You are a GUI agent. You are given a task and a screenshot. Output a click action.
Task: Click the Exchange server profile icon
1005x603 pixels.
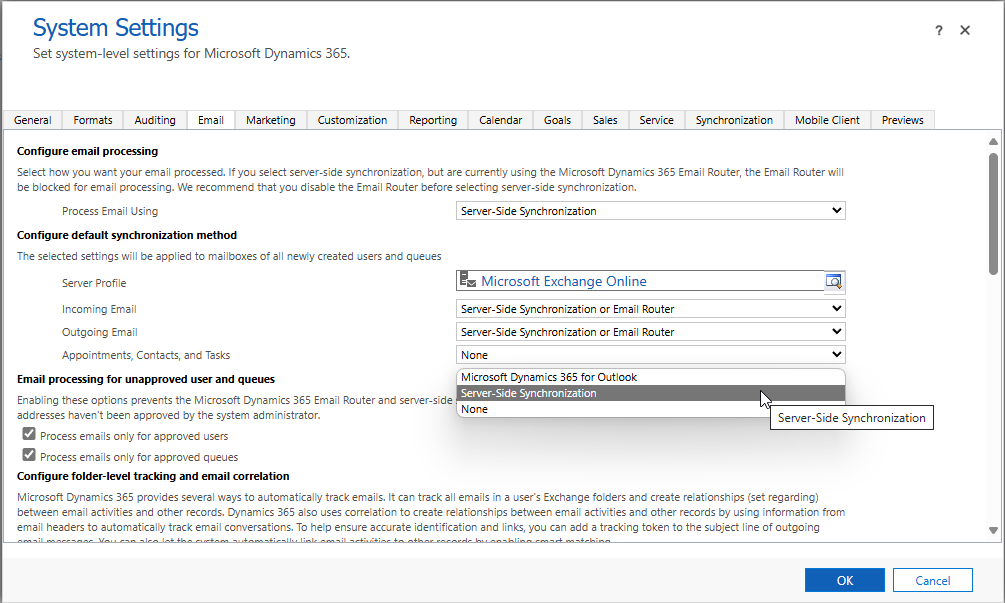(x=468, y=279)
